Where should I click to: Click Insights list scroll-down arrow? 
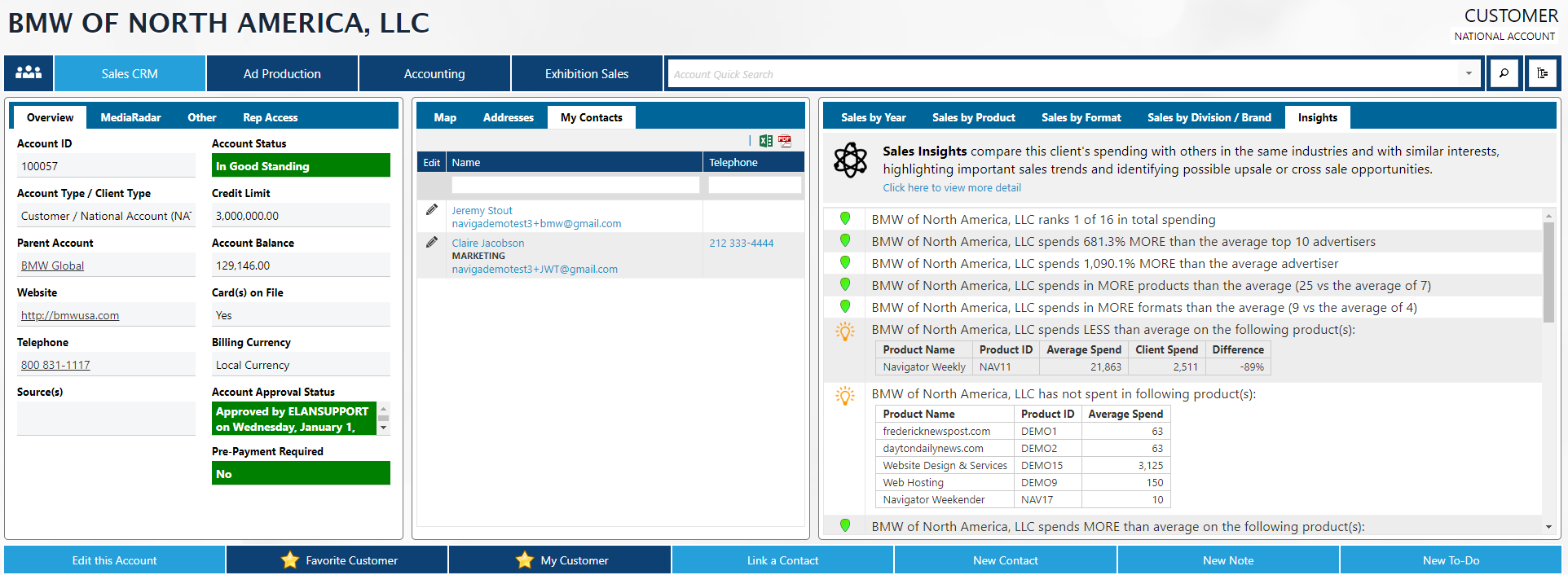click(x=1548, y=527)
